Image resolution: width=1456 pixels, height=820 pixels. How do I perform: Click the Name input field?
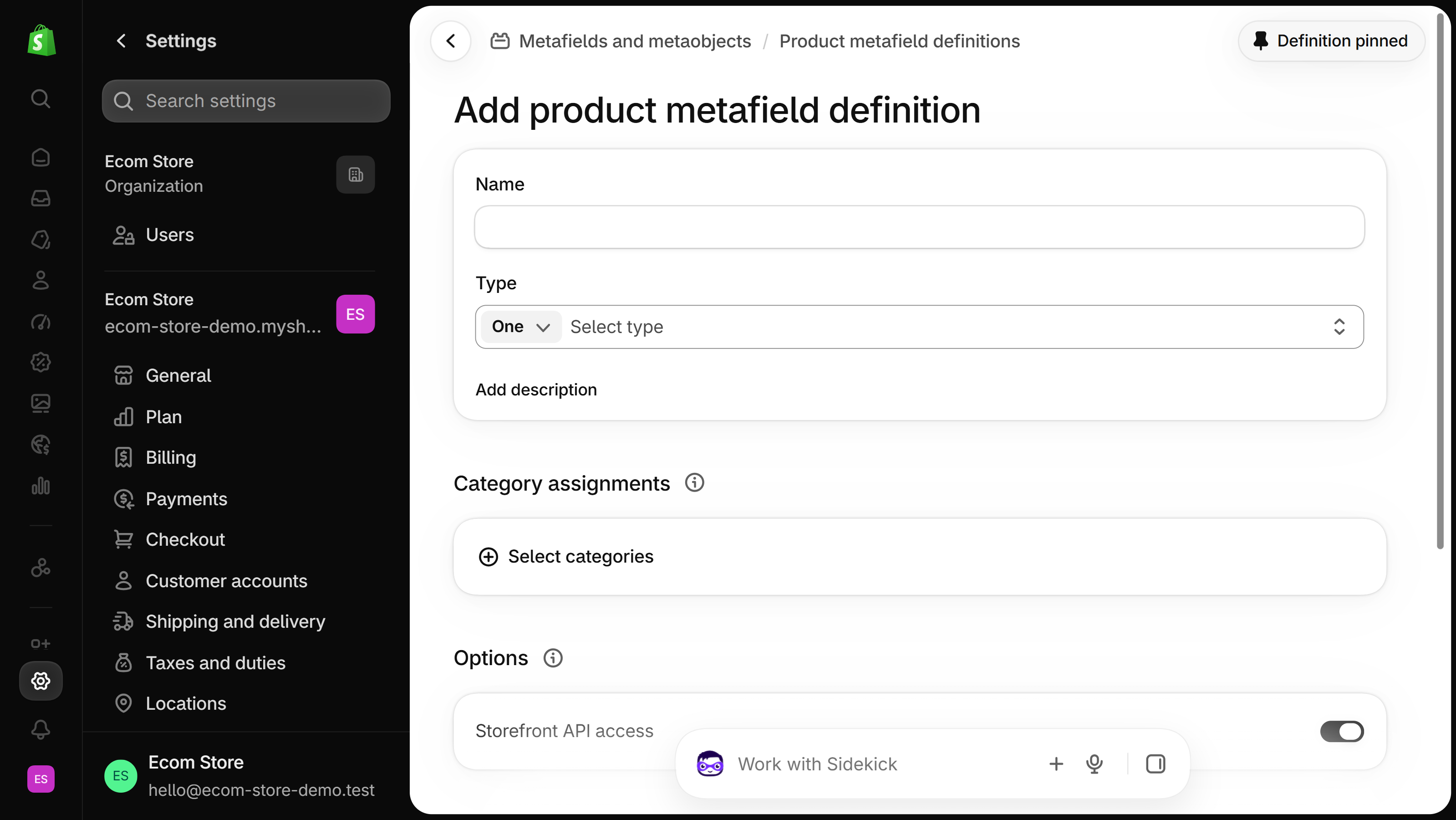920,227
